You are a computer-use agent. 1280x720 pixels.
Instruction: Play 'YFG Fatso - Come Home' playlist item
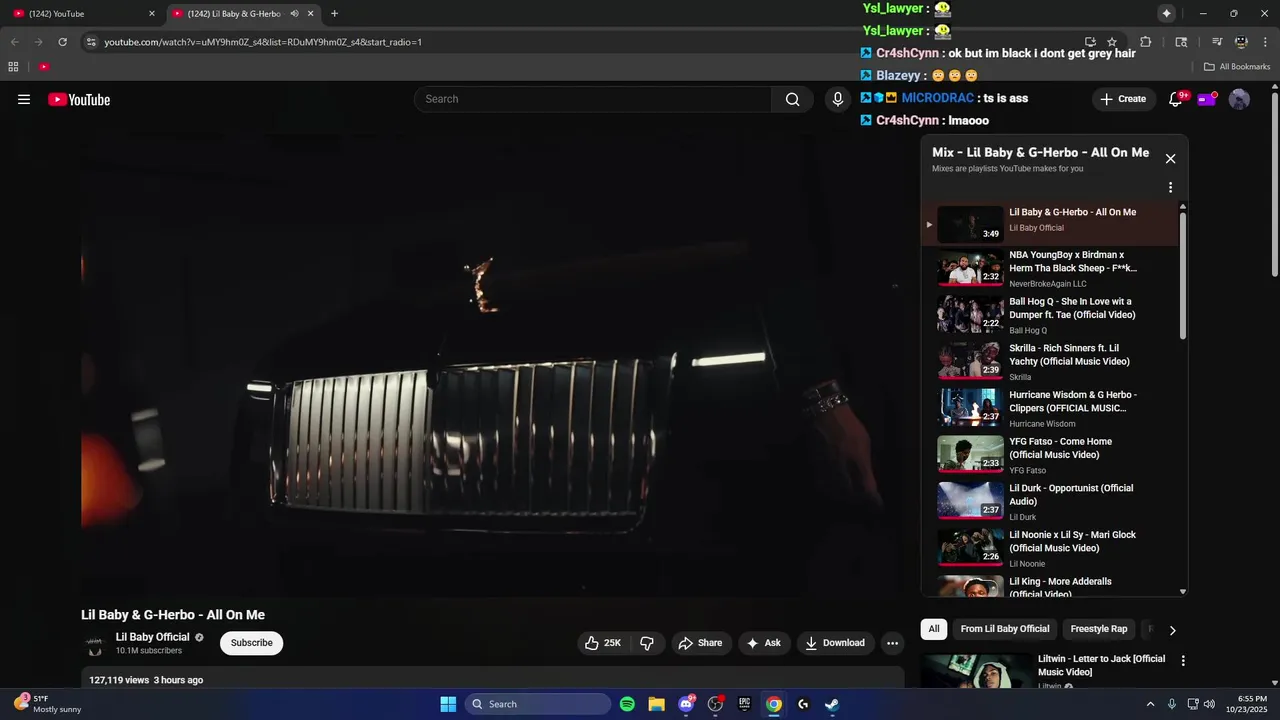pos(1050,455)
